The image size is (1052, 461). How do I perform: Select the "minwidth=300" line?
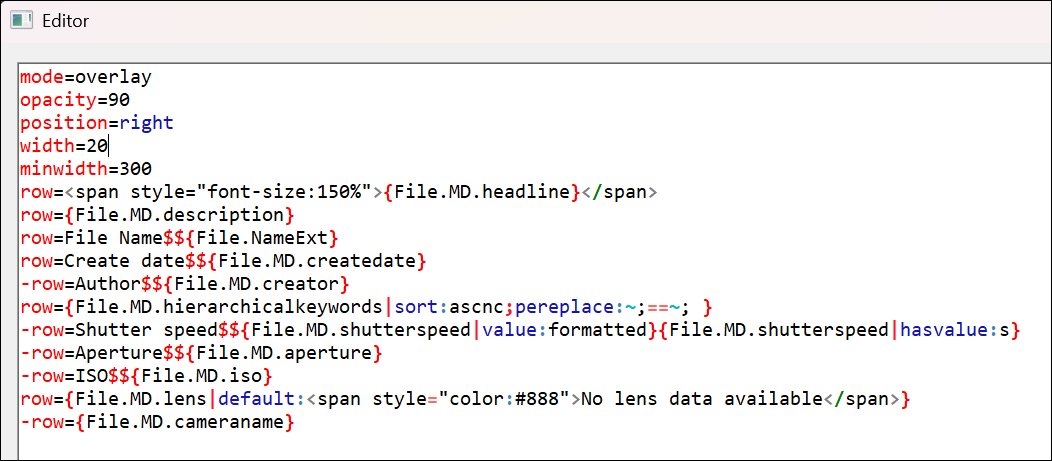point(86,169)
